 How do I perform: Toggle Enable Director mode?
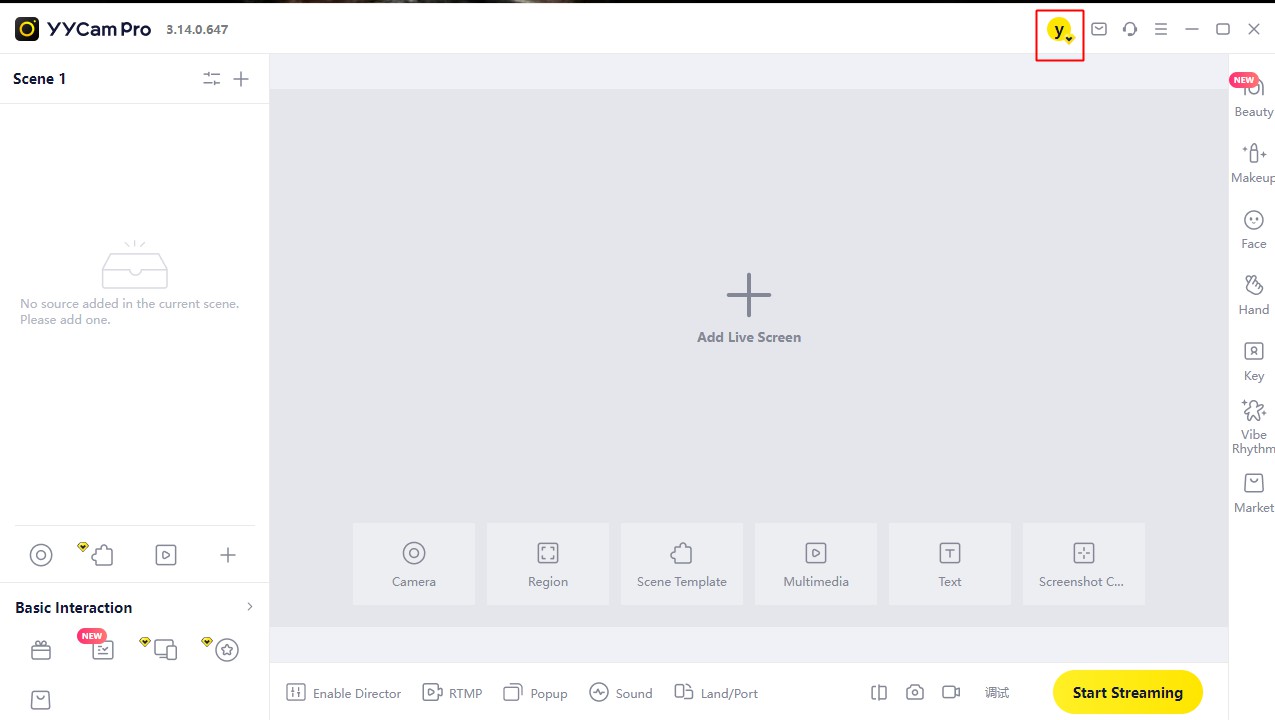click(x=344, y=693)
